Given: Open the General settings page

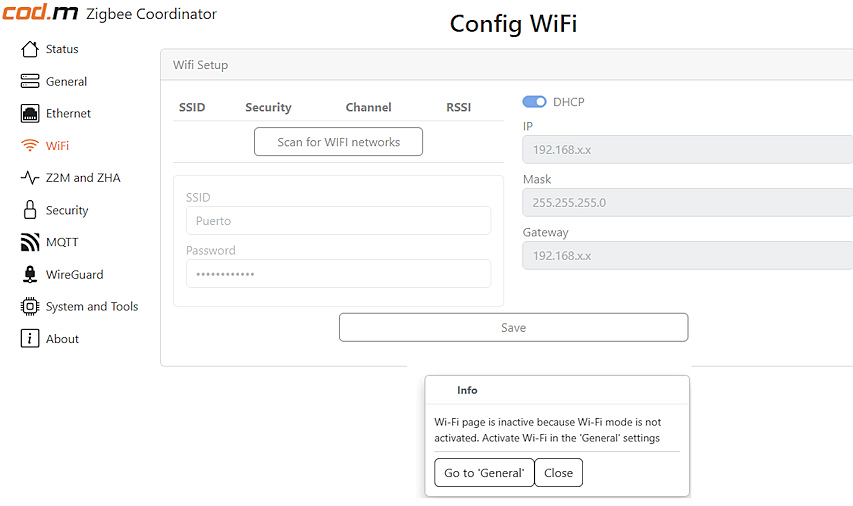Looking at the screenshot, I should pyautogui.click(x=66, y=82).
